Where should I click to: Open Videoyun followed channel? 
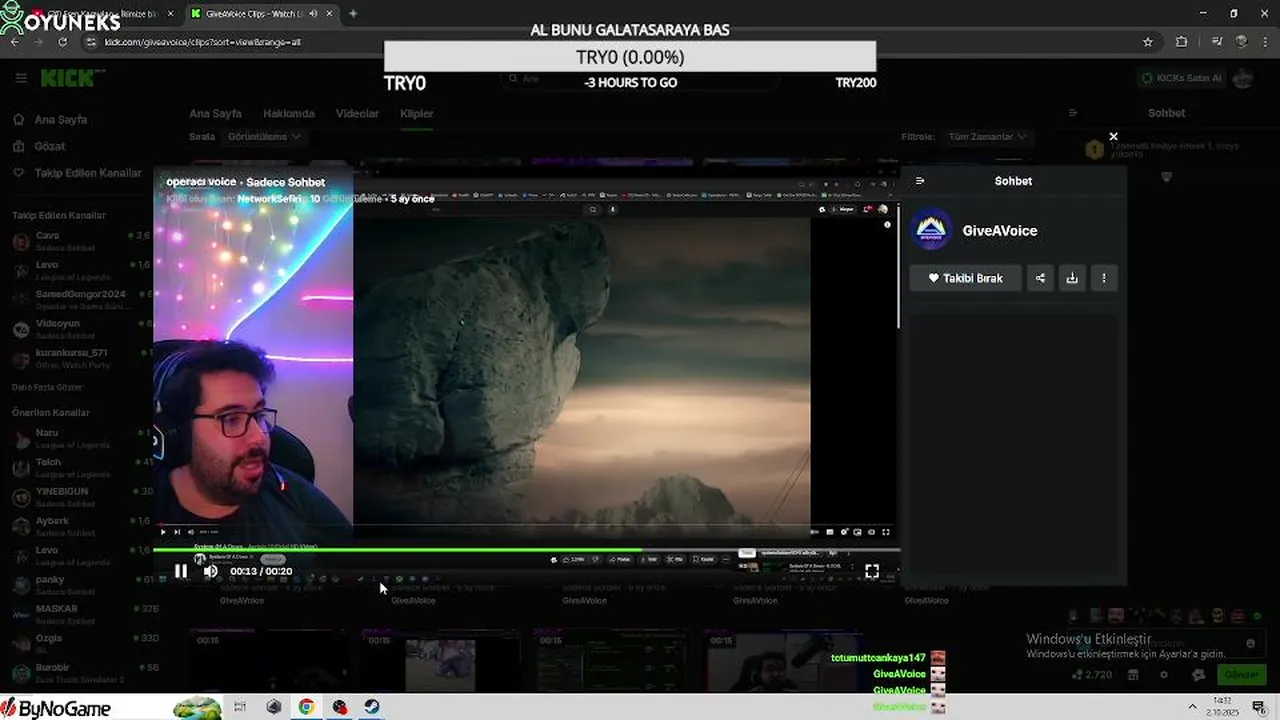[x=80, y=328]
